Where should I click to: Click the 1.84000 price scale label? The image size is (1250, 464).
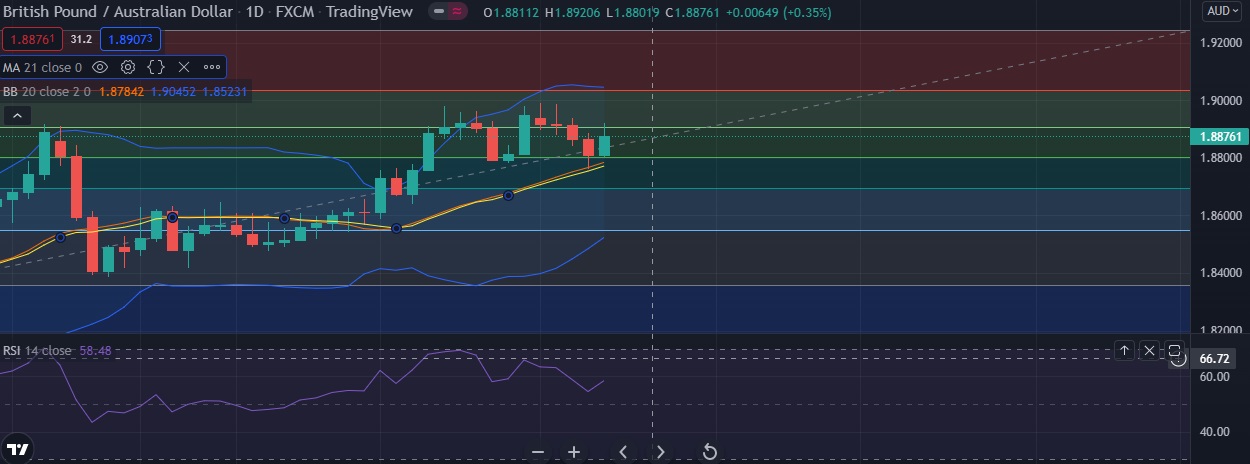(x=1220, y=274)
